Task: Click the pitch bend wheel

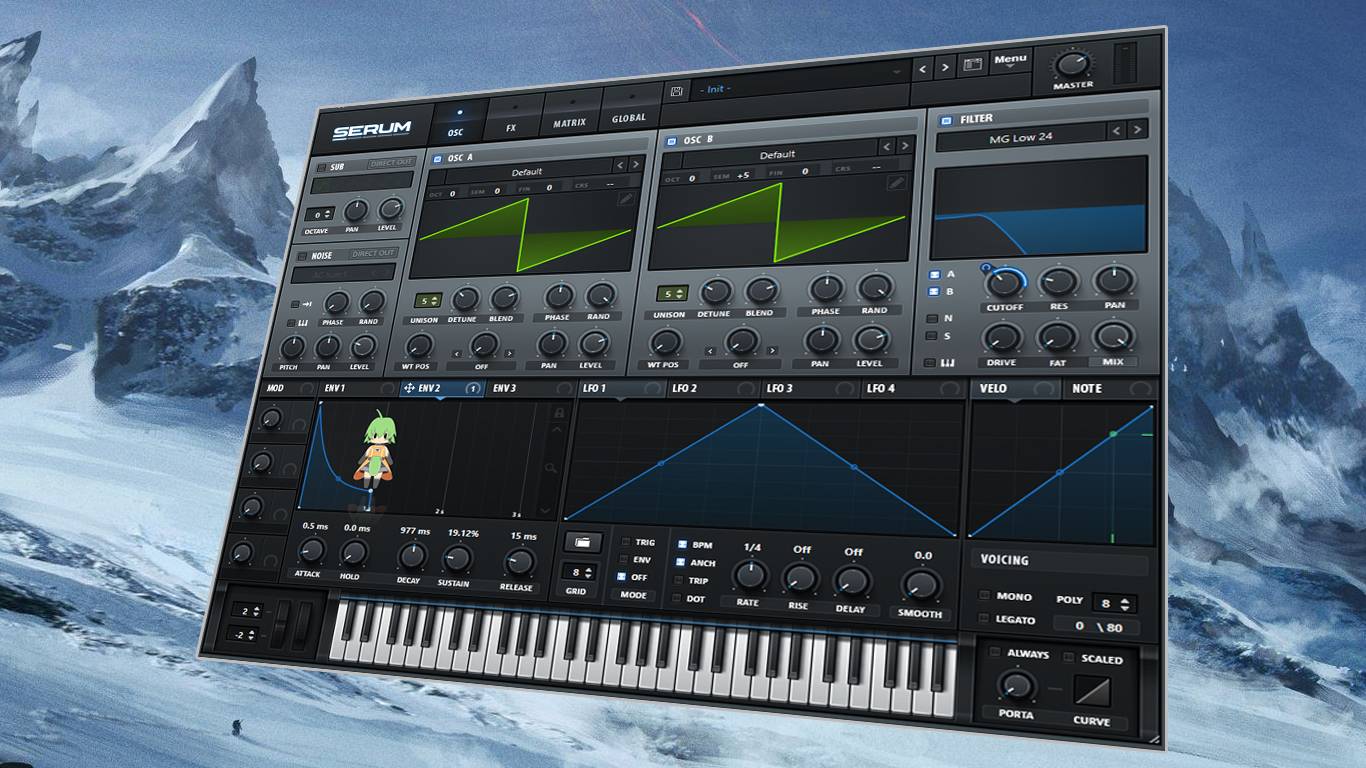Action: (x=279, y=625)
